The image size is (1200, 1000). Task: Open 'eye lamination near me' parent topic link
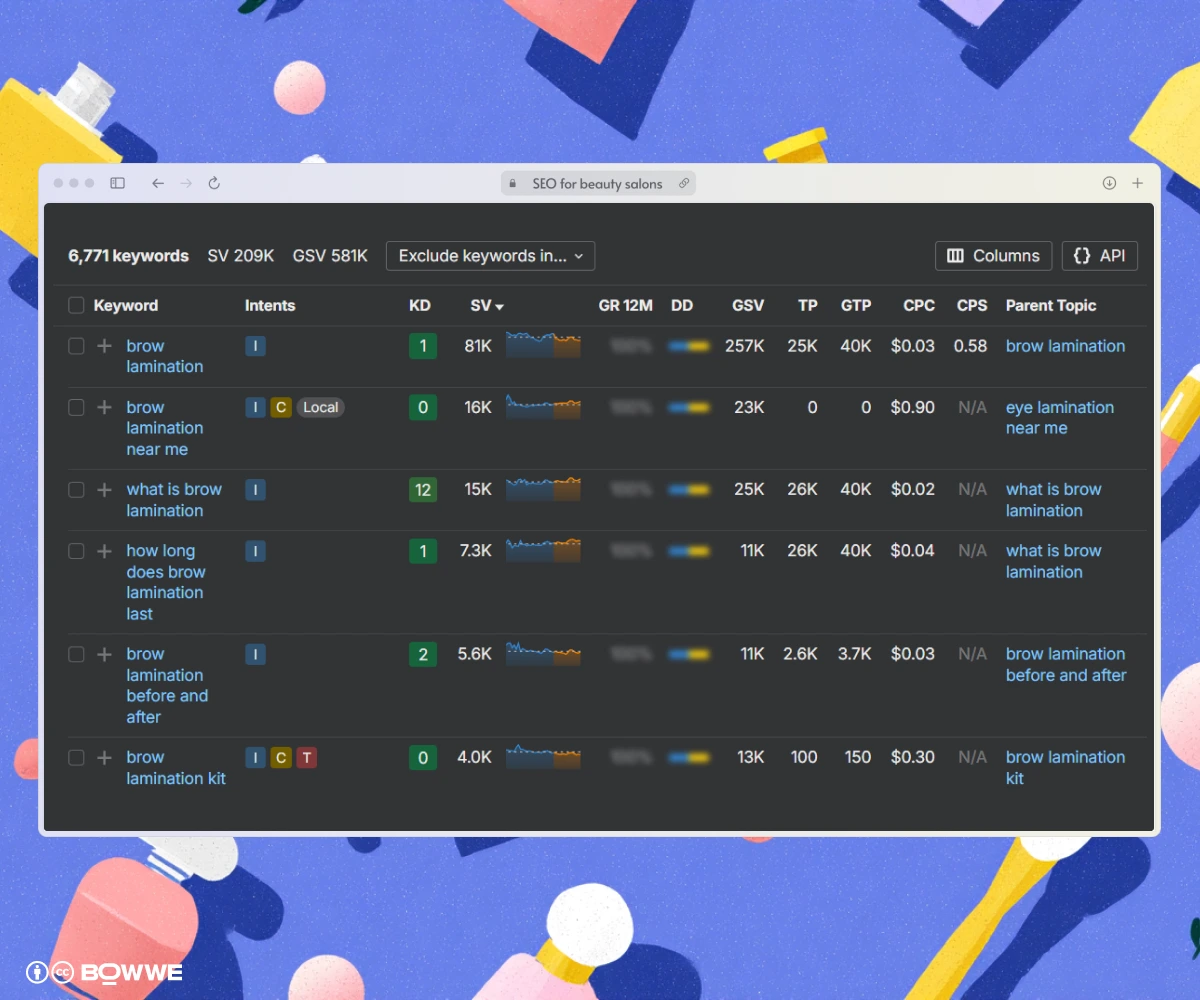coord(1059,418)
